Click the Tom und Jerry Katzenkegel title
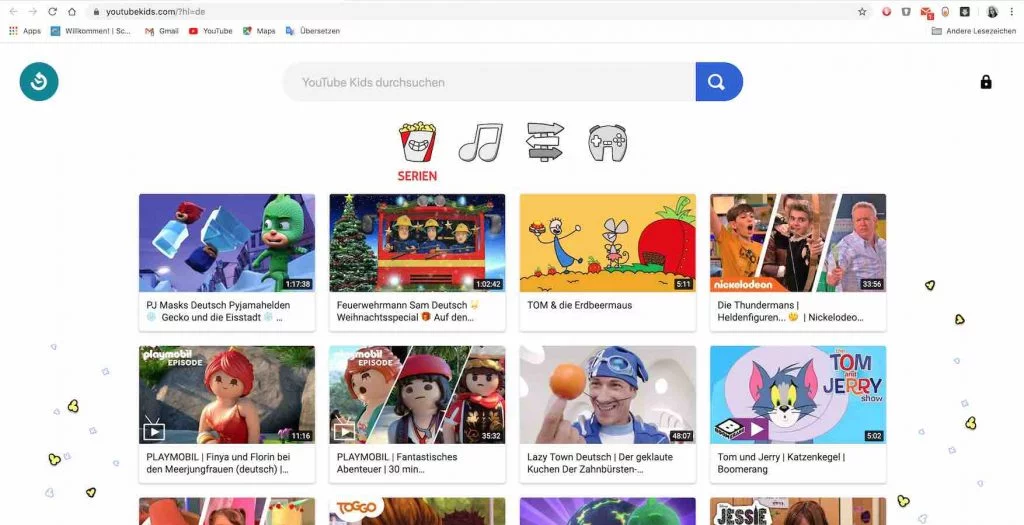 tap(781, 463)
